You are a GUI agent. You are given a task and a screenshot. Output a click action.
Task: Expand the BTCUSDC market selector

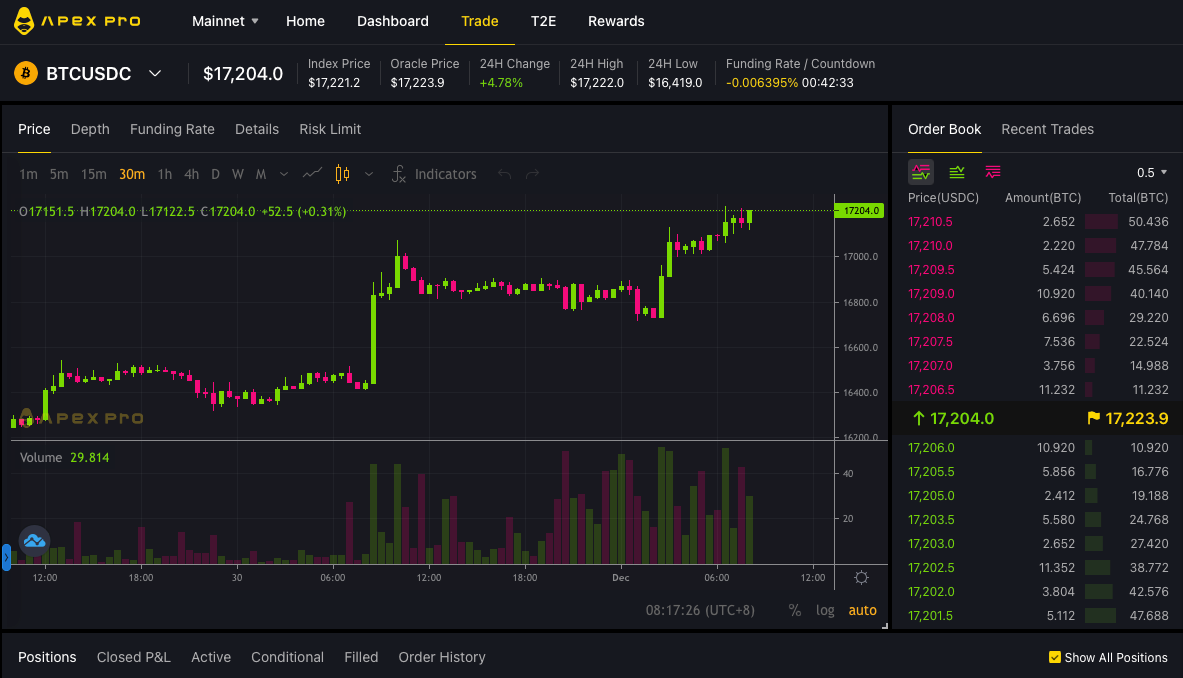pos(155,73)
